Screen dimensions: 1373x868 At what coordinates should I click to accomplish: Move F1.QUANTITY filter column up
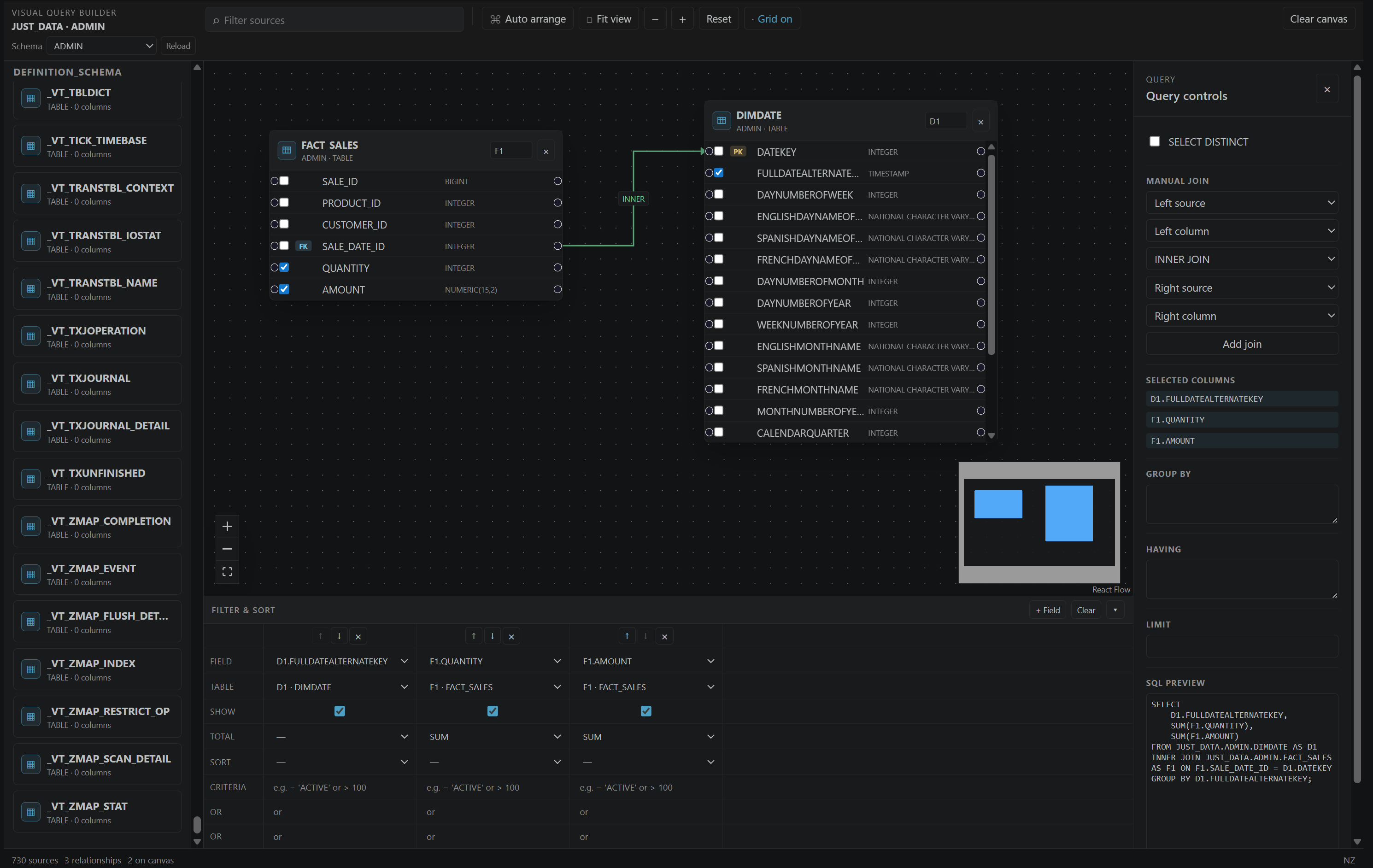474,636
